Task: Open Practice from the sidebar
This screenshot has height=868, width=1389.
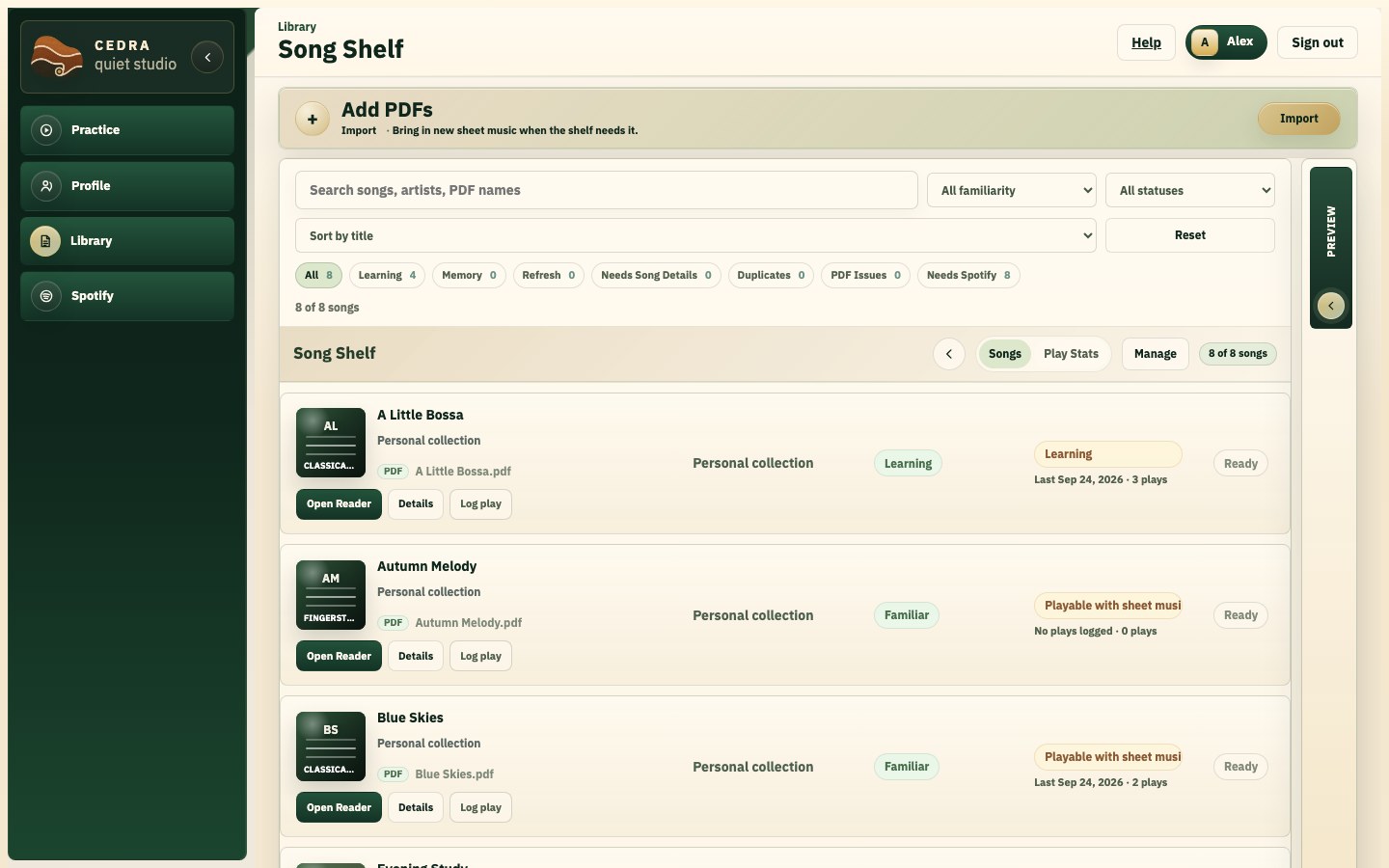Action: tap(127, 130)
